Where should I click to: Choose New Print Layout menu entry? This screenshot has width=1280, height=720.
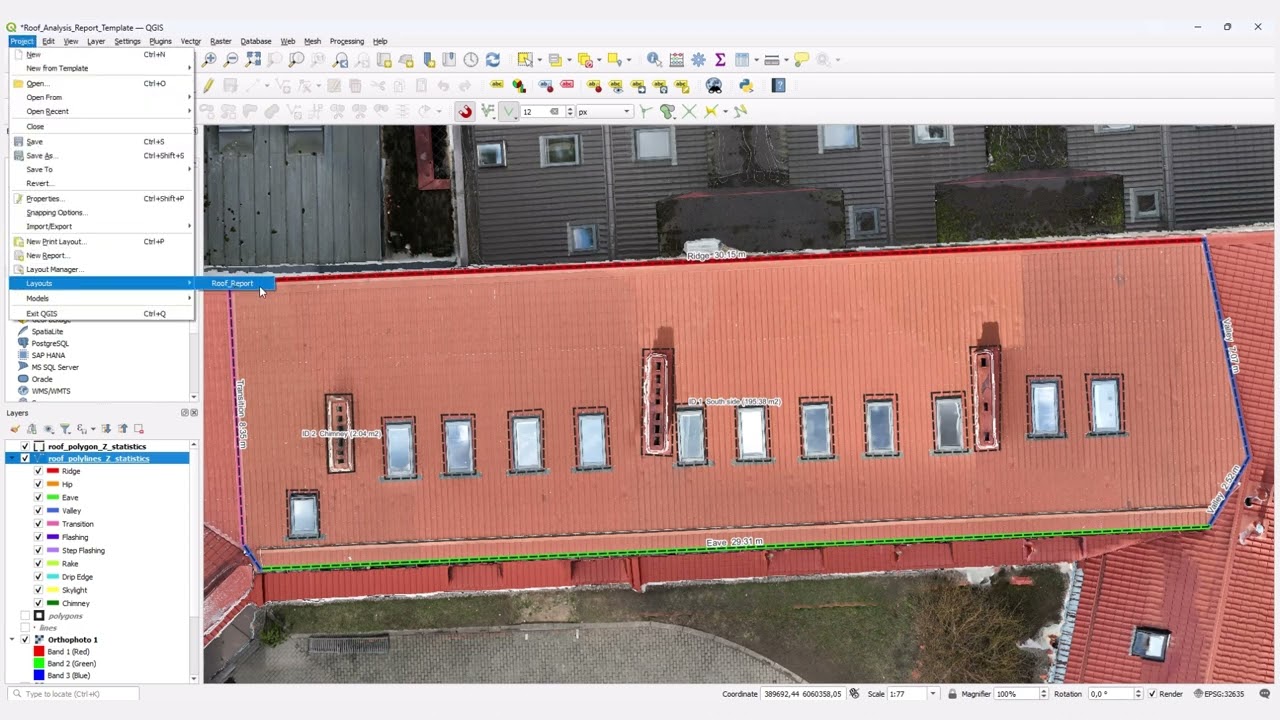[x=100, y=241]
